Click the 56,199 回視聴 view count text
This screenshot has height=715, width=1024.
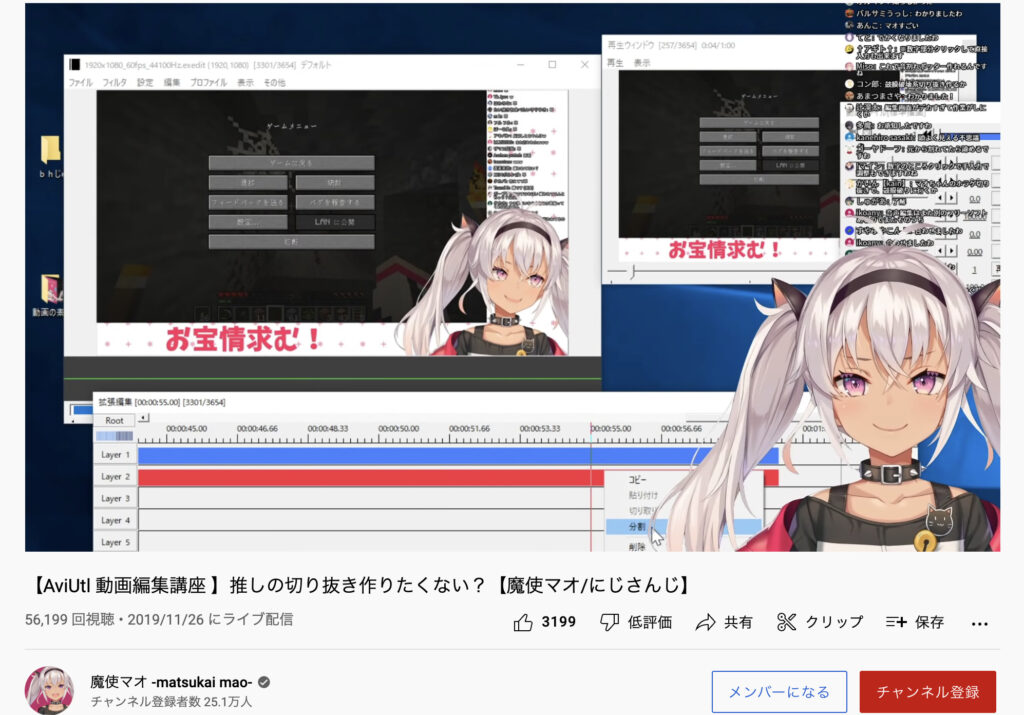tap(69, 619)
